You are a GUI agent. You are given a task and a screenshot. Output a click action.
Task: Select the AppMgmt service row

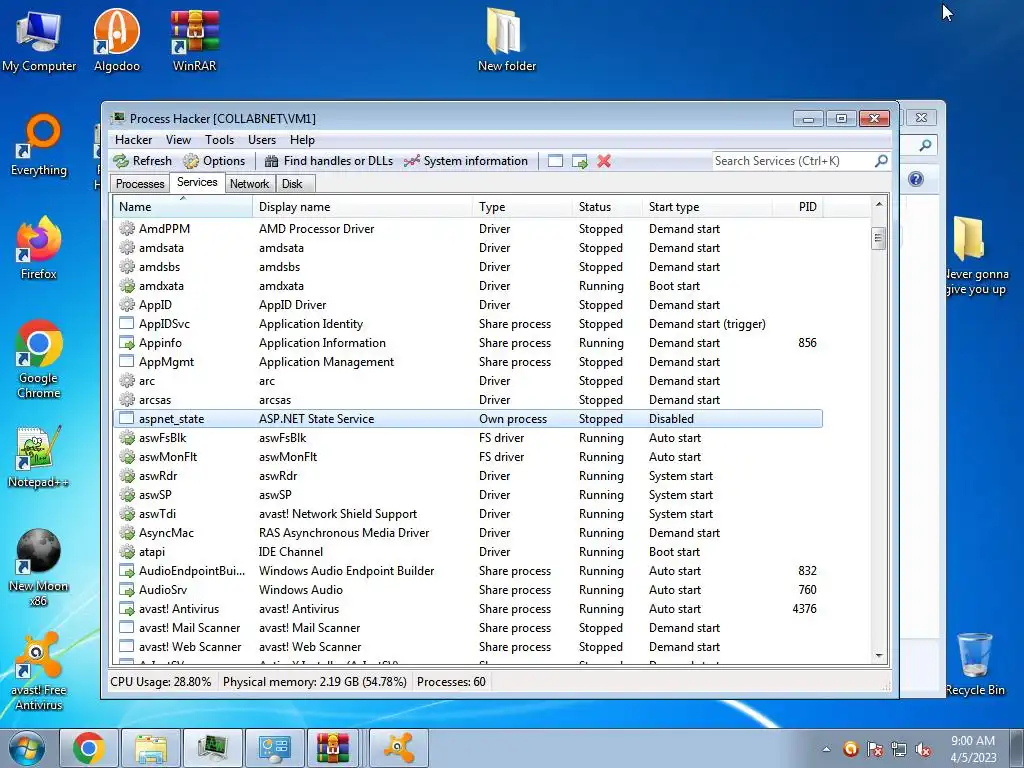click(x=468, y=362)
